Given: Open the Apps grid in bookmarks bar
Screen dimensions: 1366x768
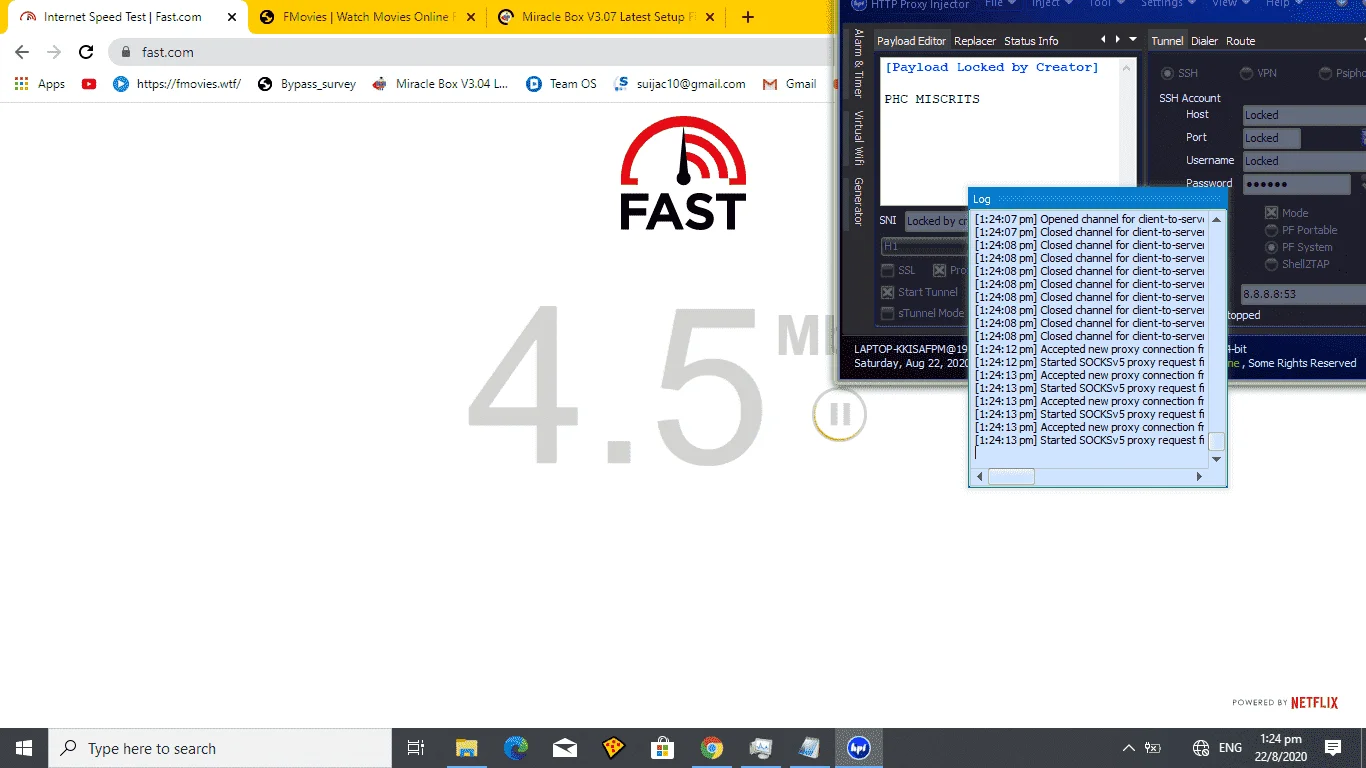Looking at the screenshot, I should tap(40, 84).
